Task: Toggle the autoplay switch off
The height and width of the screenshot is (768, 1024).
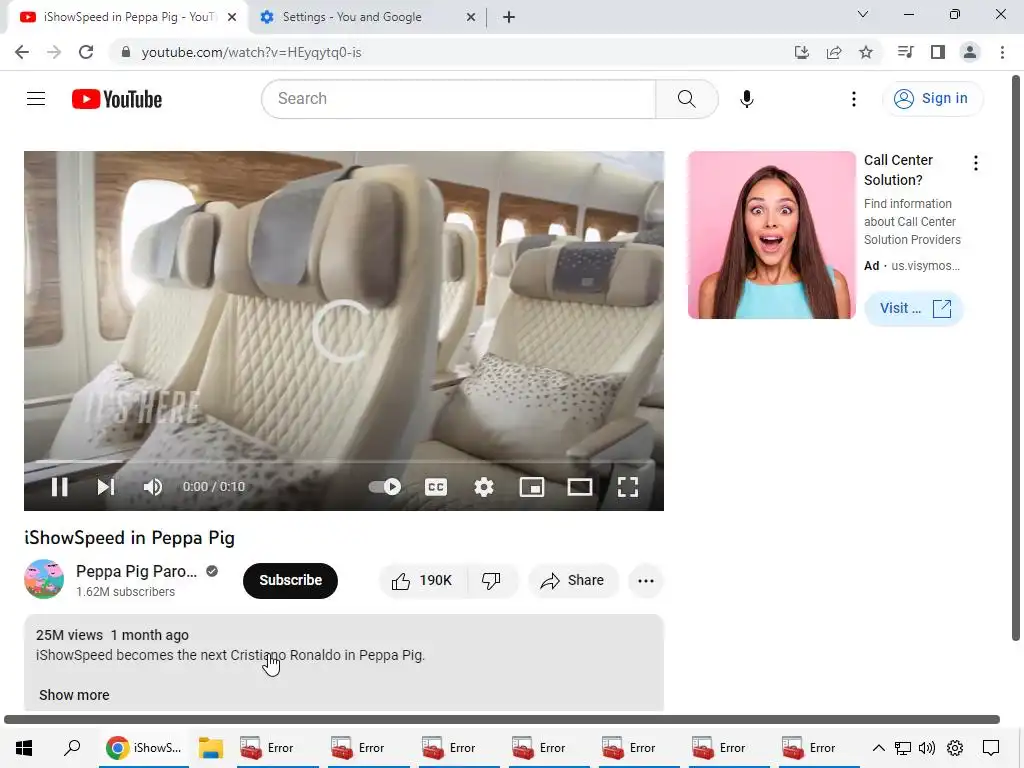Action: (x=385, y=487)
